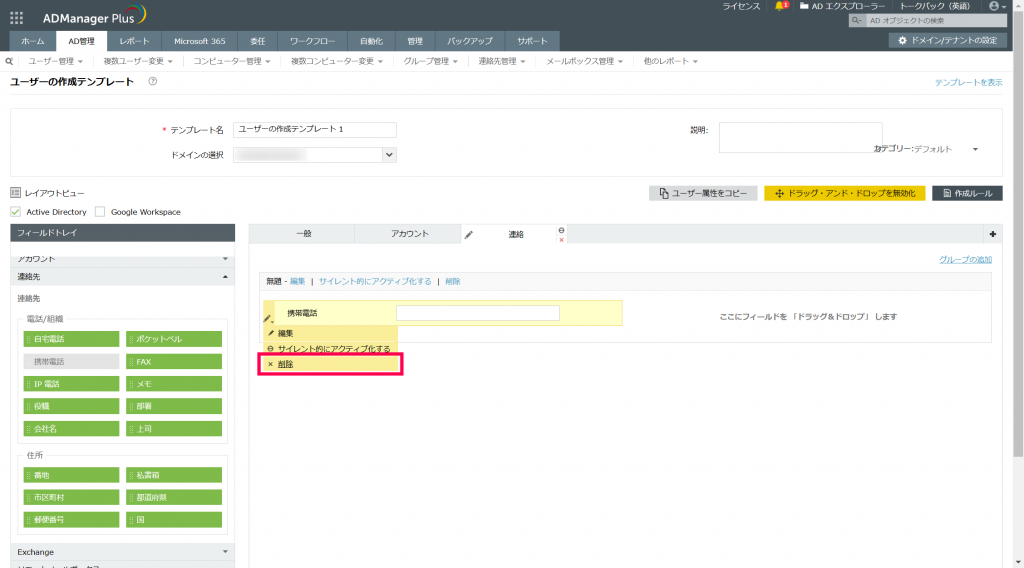1024x568 pixels.
Task: Select the FAX field tile
Action: click(174, 362)
